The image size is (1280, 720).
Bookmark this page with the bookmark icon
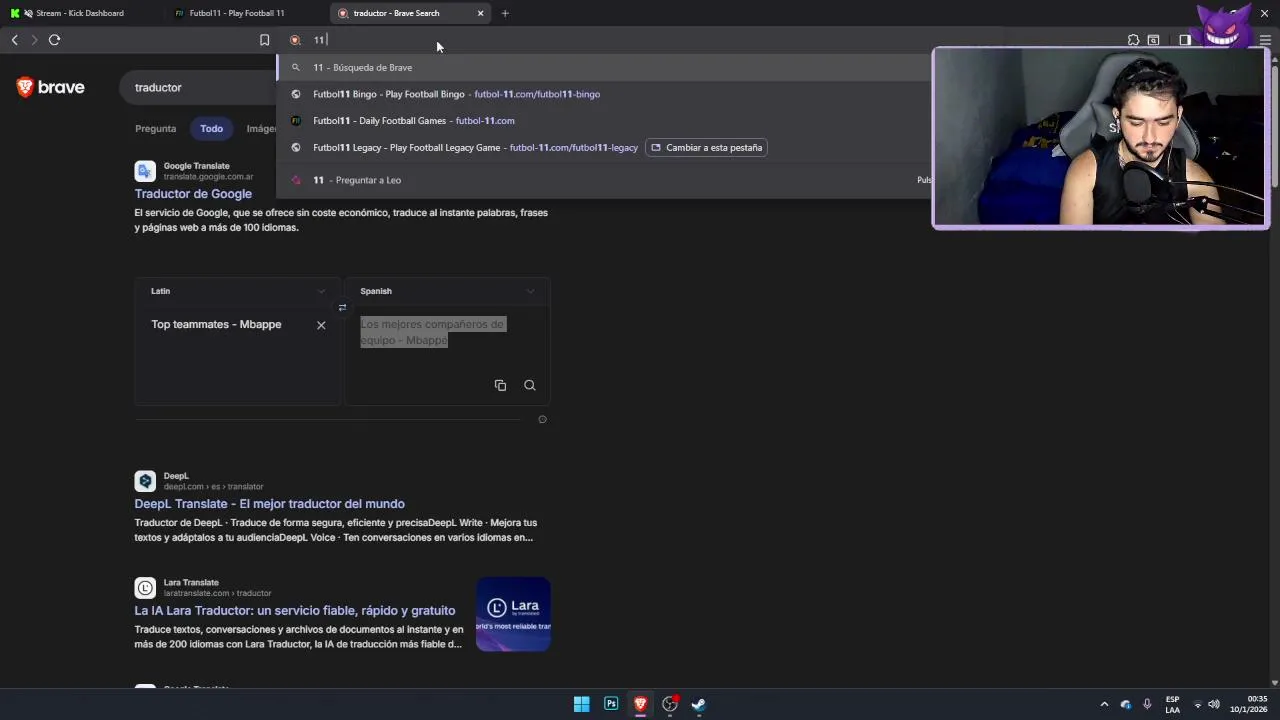tap(264, 40)
